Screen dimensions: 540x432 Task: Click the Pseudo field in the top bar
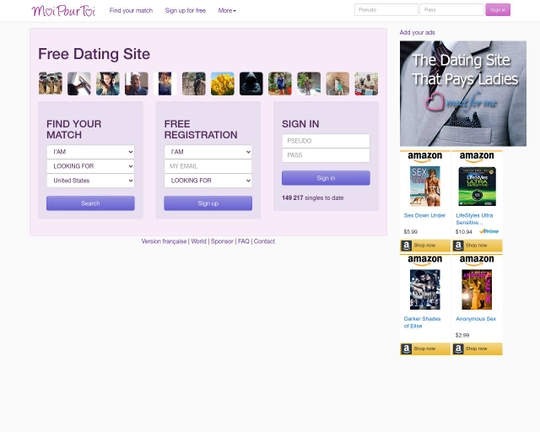point(386,10)
